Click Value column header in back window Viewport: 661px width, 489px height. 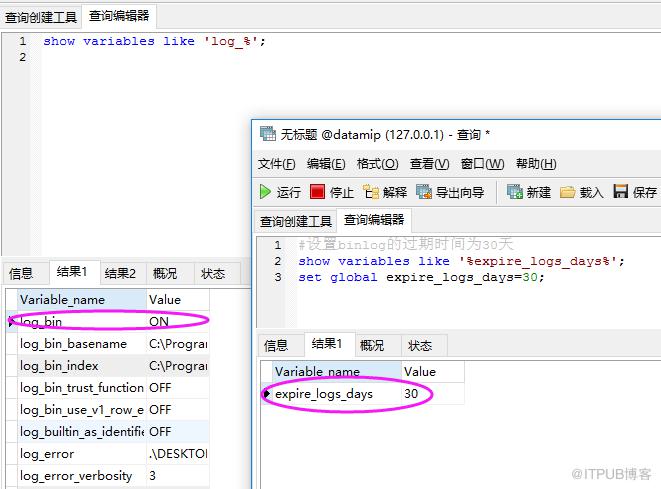click(x=177, y=300)
